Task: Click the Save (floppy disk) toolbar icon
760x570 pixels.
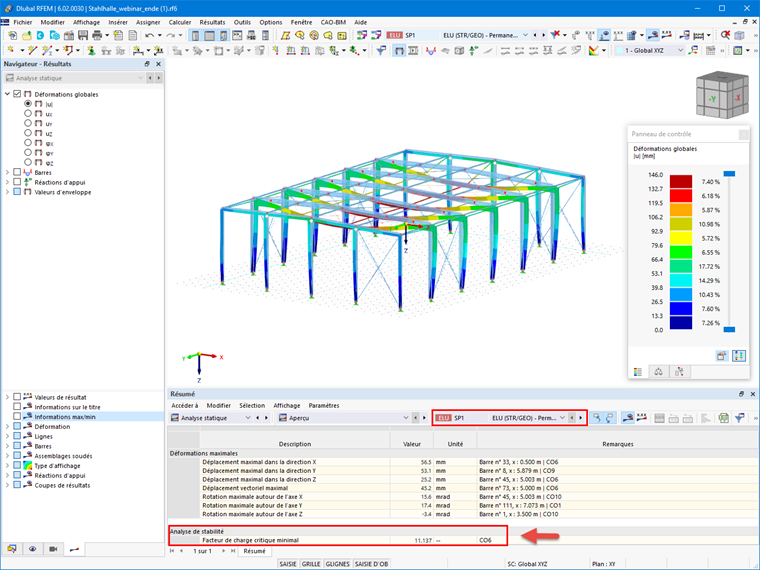Action: tap(83, 35)
